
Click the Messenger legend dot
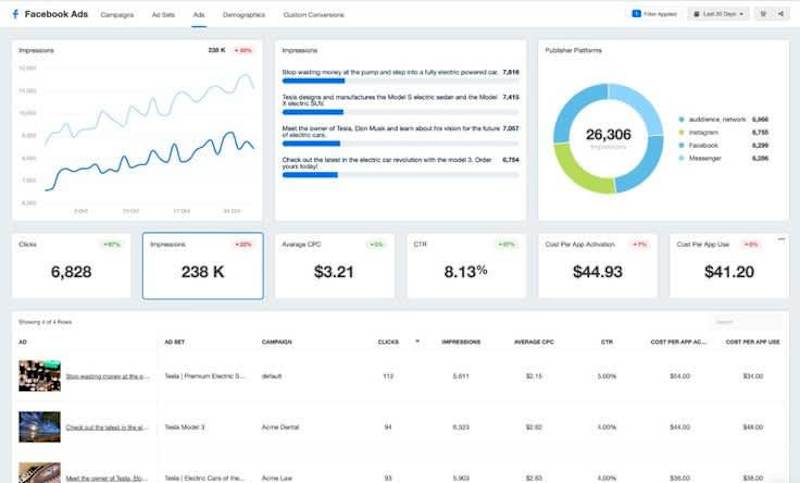click(x=681, y=158)
